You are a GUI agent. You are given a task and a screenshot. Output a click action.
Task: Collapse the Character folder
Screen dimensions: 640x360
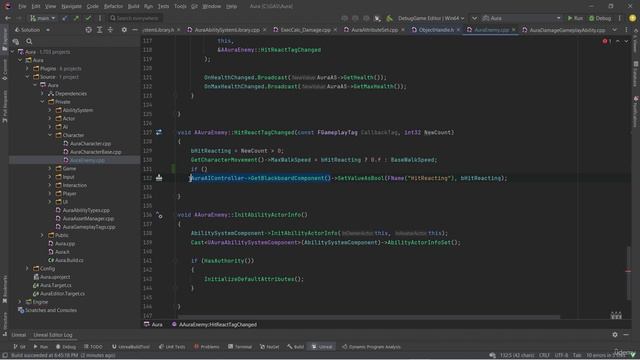(x=50, y=135)
